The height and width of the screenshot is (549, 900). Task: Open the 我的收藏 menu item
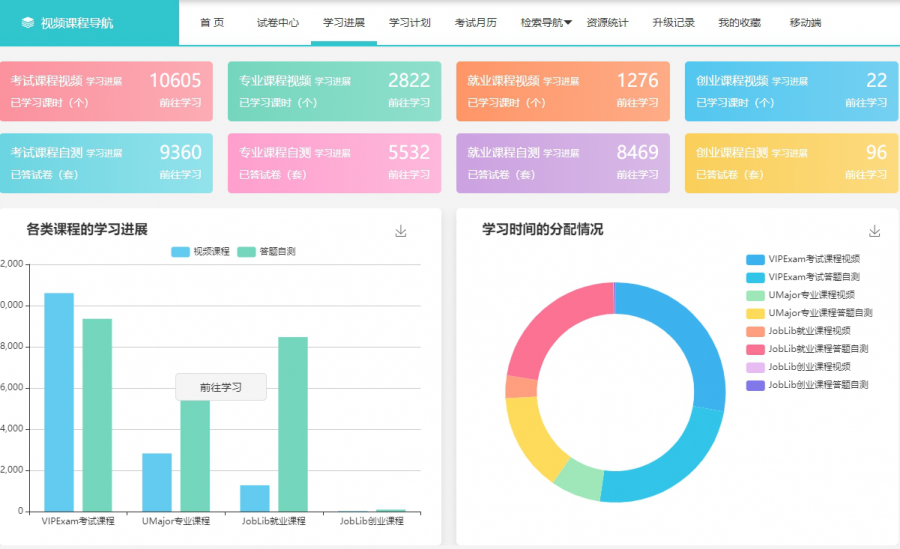click(x=739, y=23)
